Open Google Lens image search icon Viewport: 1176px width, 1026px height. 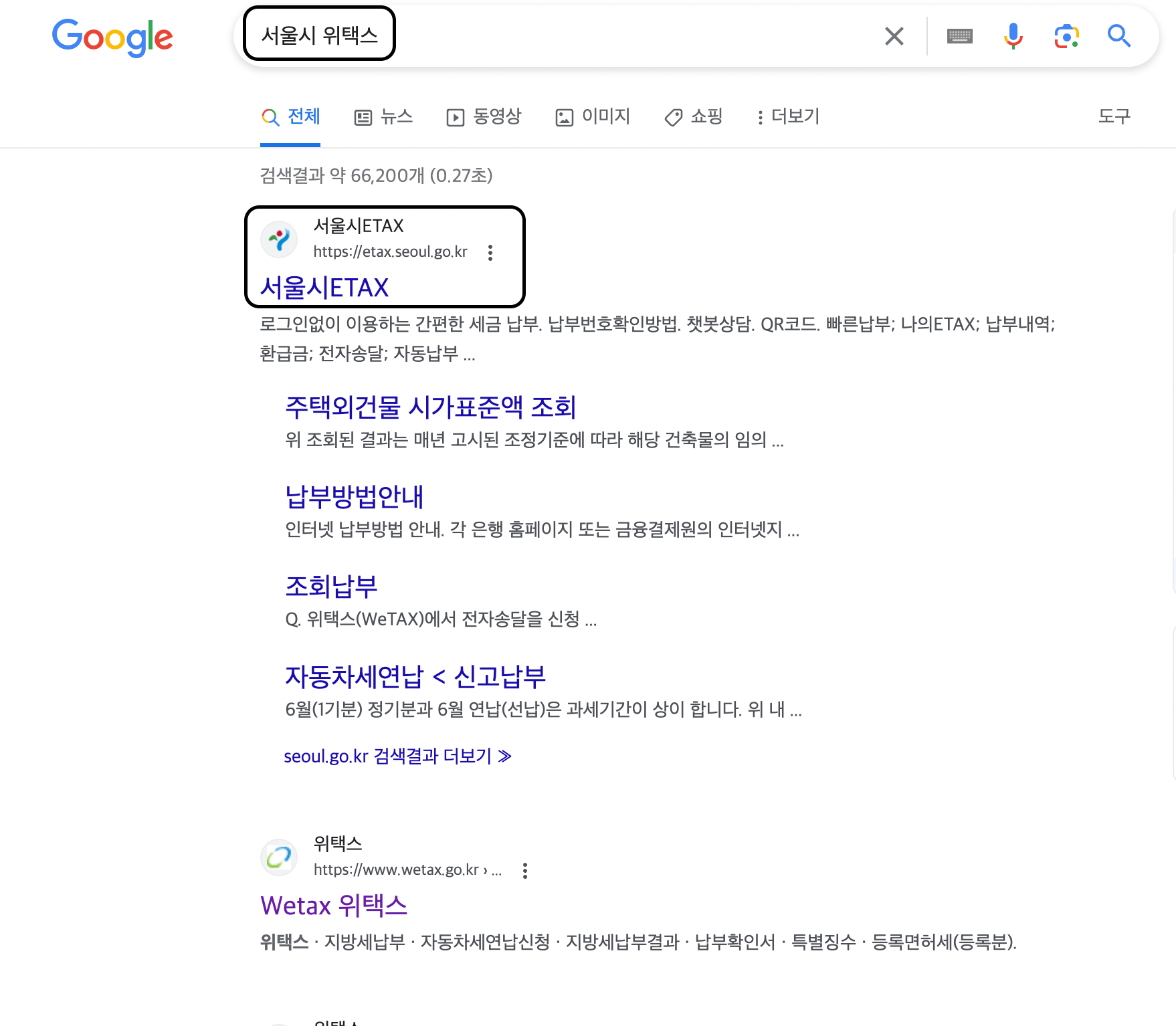tap(1067, 36)
